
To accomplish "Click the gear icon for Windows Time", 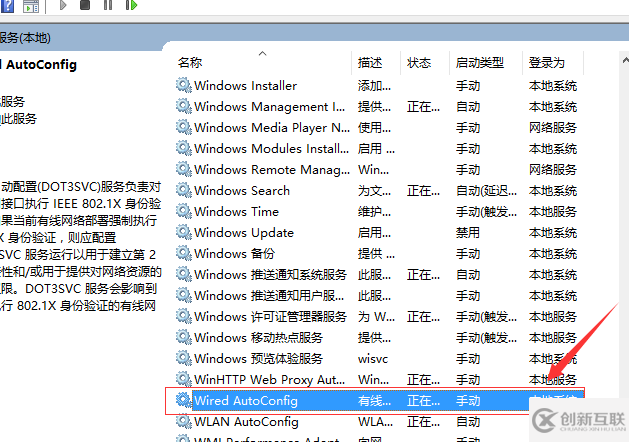I will 184,211.
